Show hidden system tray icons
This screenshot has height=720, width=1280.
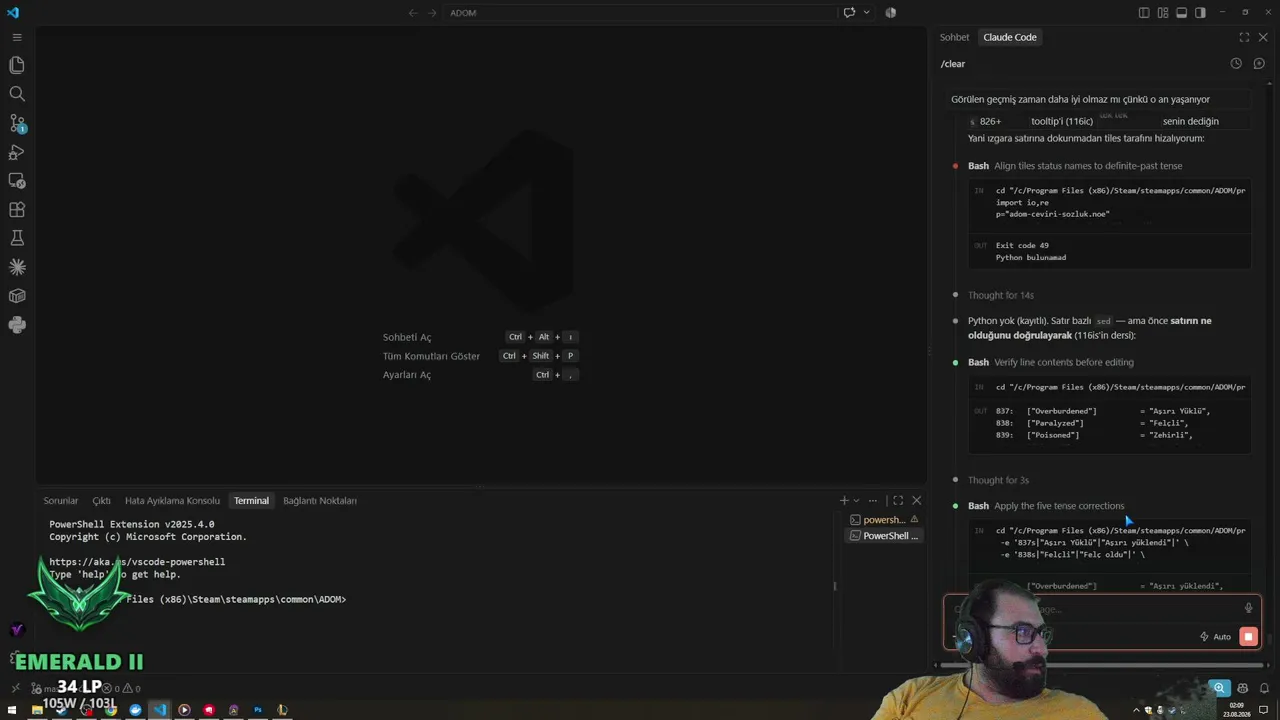coord(1136,710)
